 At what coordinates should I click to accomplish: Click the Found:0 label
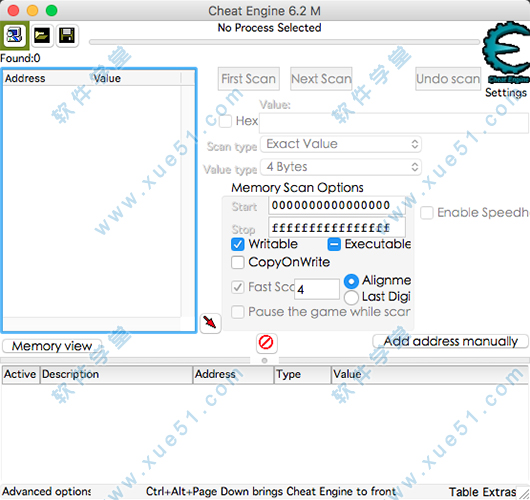(x=20, y=58)
